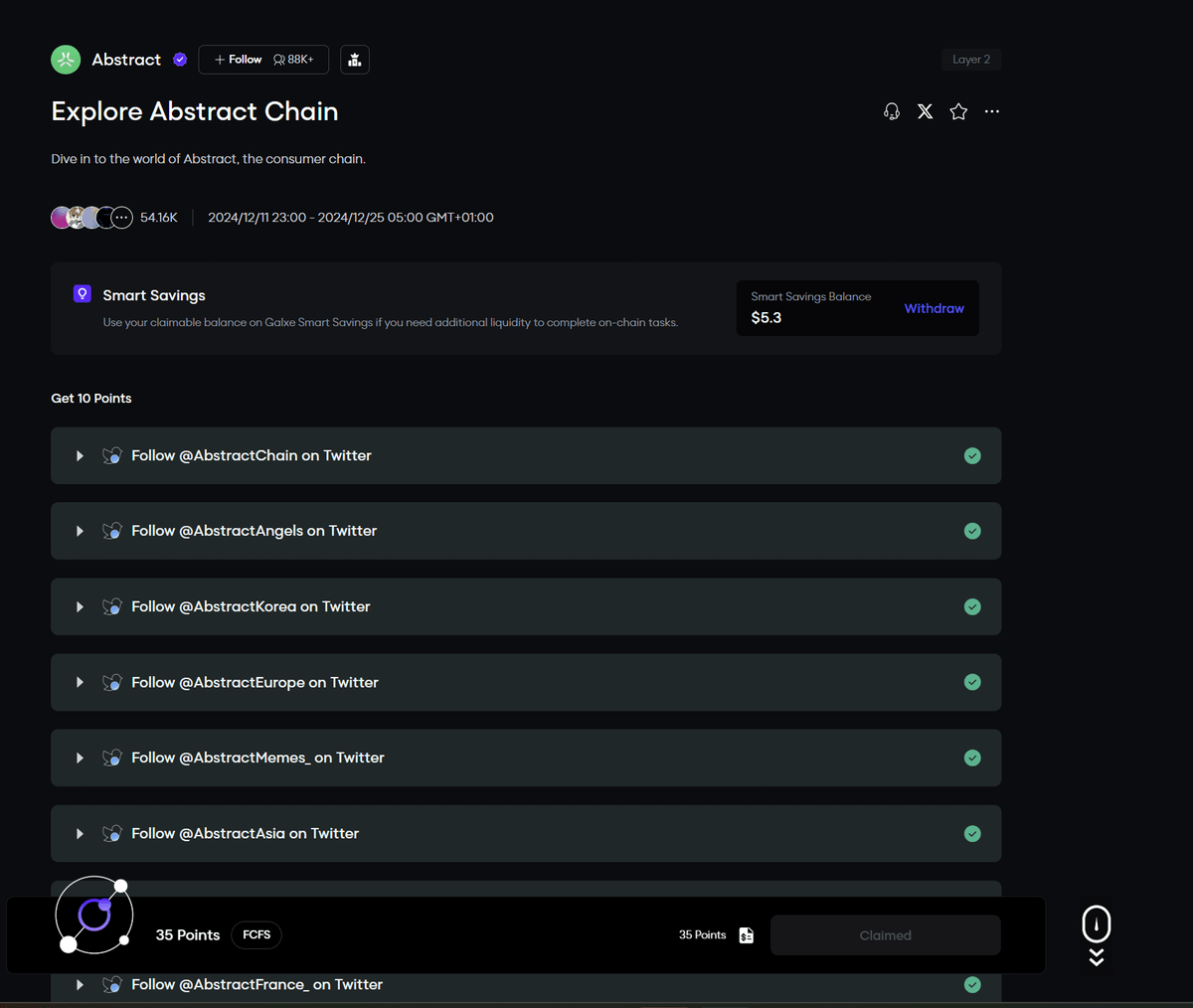Screen dimensions: 1193x1008
Task: Open the three-dot more options menu
Action: coord(992,111)
